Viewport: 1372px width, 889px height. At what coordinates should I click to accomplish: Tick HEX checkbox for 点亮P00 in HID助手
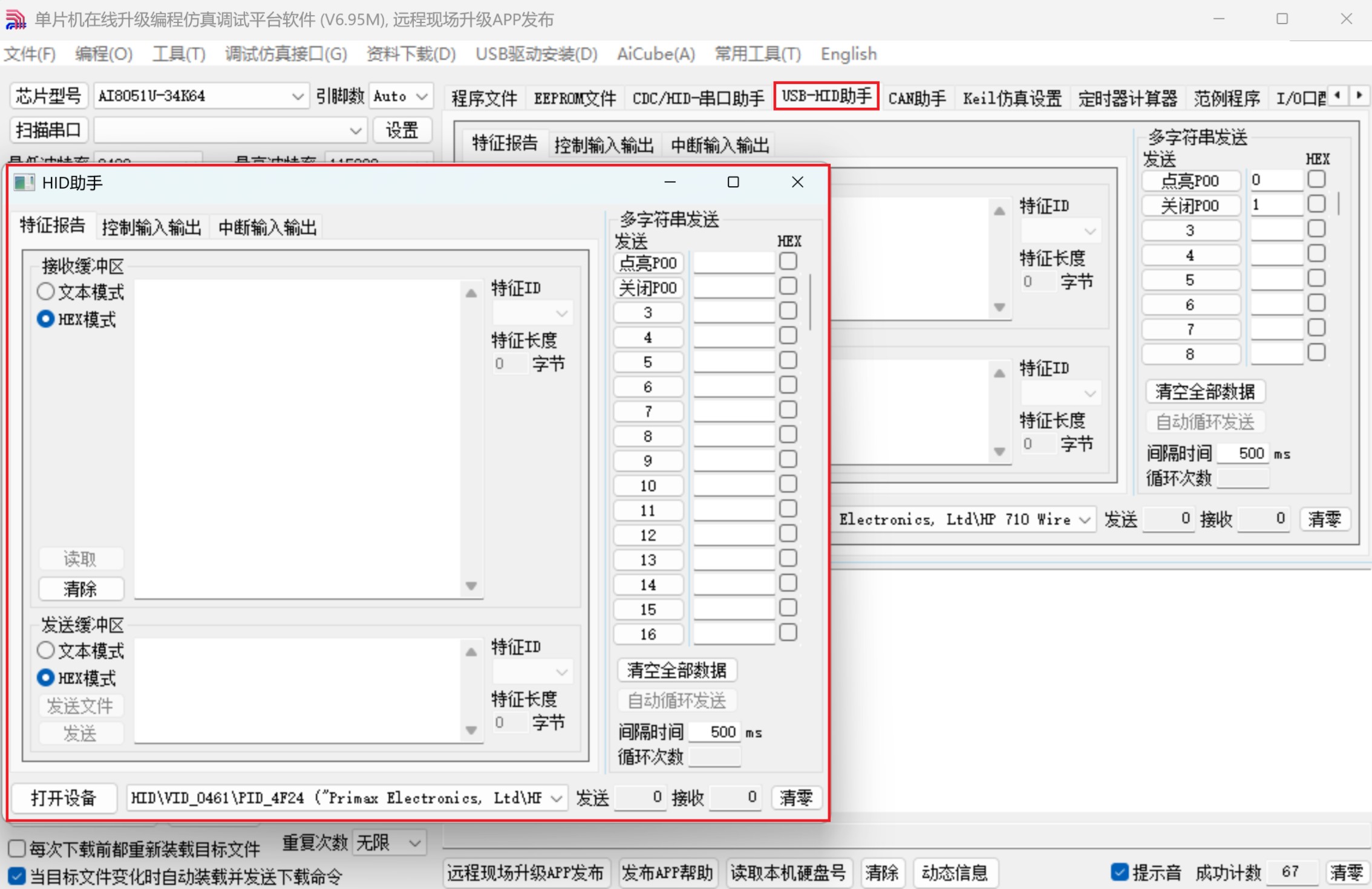[788, 261]
